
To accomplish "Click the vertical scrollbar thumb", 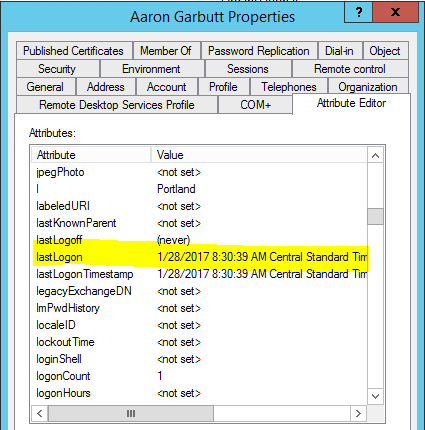I will tap(375, 217).
